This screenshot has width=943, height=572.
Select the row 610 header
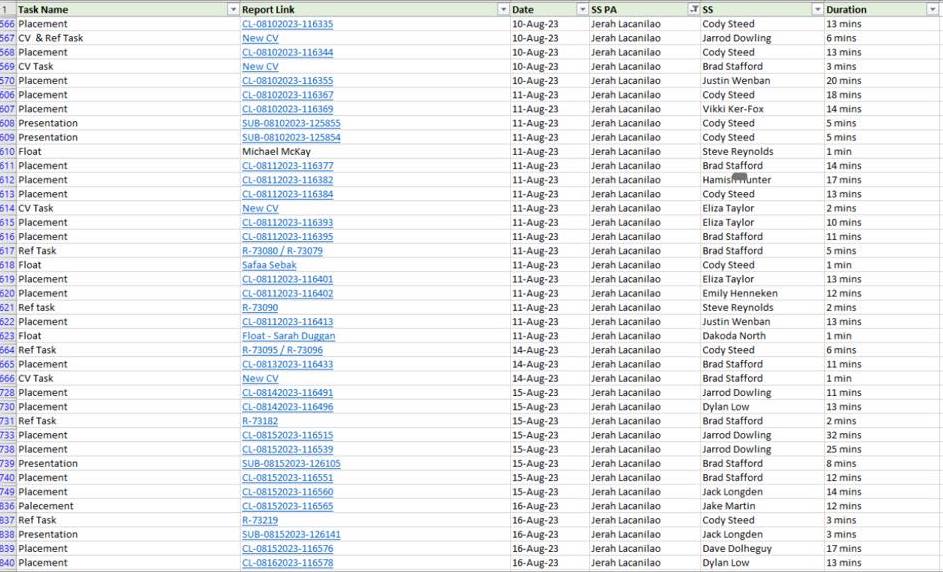tap(7, 152)
